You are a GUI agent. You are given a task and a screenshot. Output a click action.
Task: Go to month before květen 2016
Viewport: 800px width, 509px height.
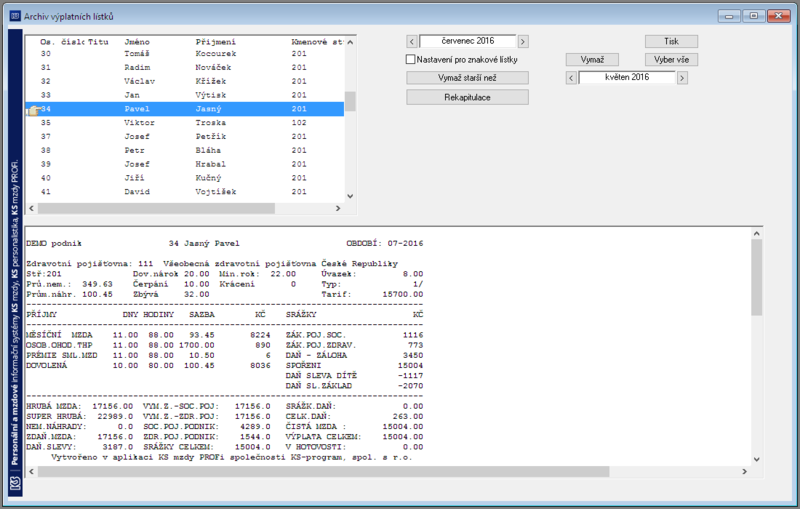(571, 78)
